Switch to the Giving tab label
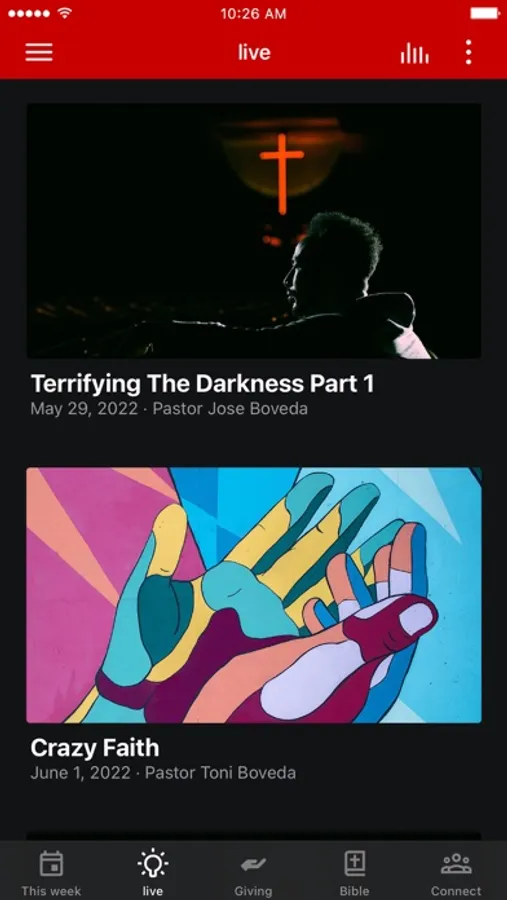The height and width of the screenshot is (900, 507). tap(253, 891)
